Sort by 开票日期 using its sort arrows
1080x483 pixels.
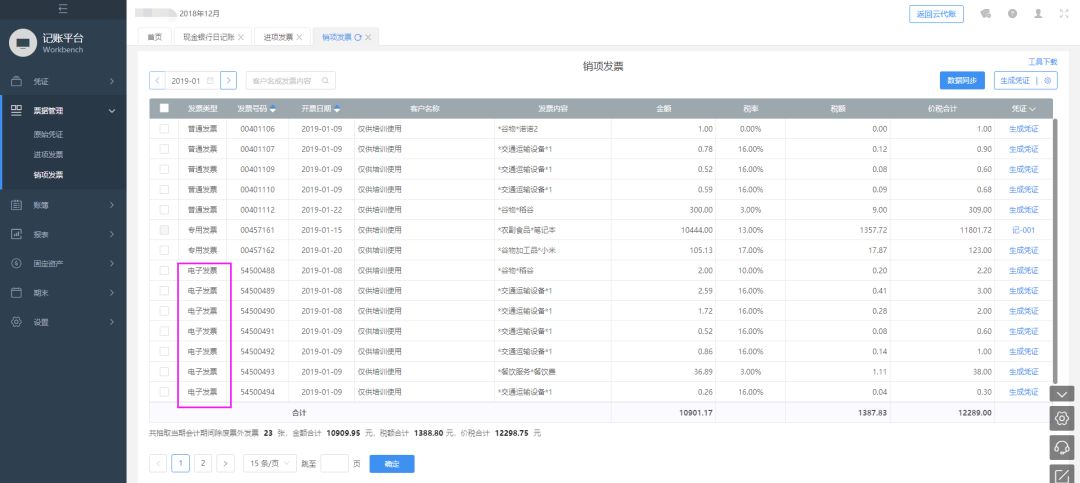[337, 108]
